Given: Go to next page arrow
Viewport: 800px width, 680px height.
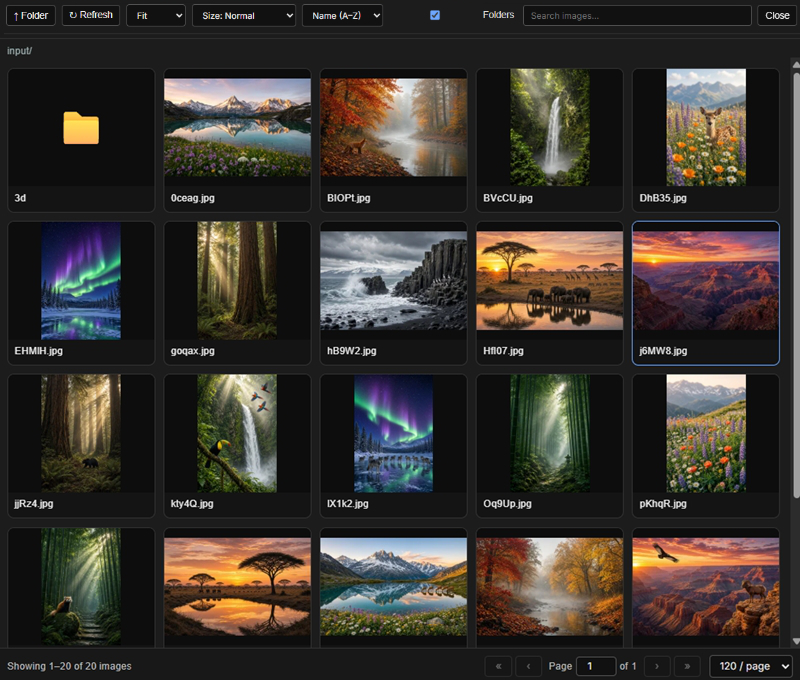Looking at the screenshot, I should (657, 666).
